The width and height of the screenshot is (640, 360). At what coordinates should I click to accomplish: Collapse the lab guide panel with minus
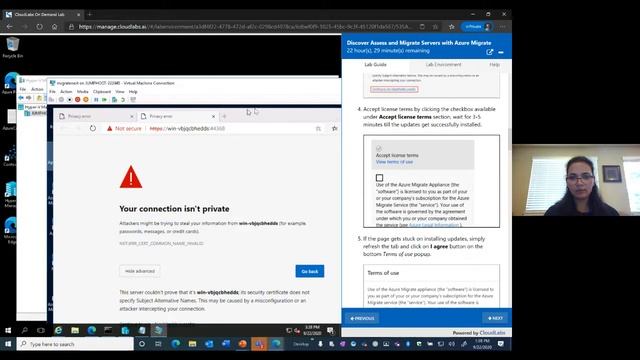[x=501, y=52]
